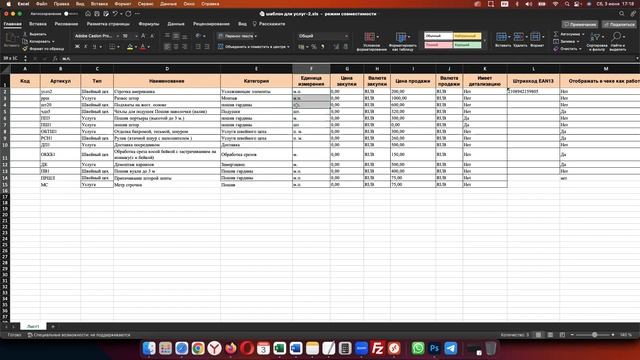
Task: Switch to page layout view icon
Action: click(550, 335)
